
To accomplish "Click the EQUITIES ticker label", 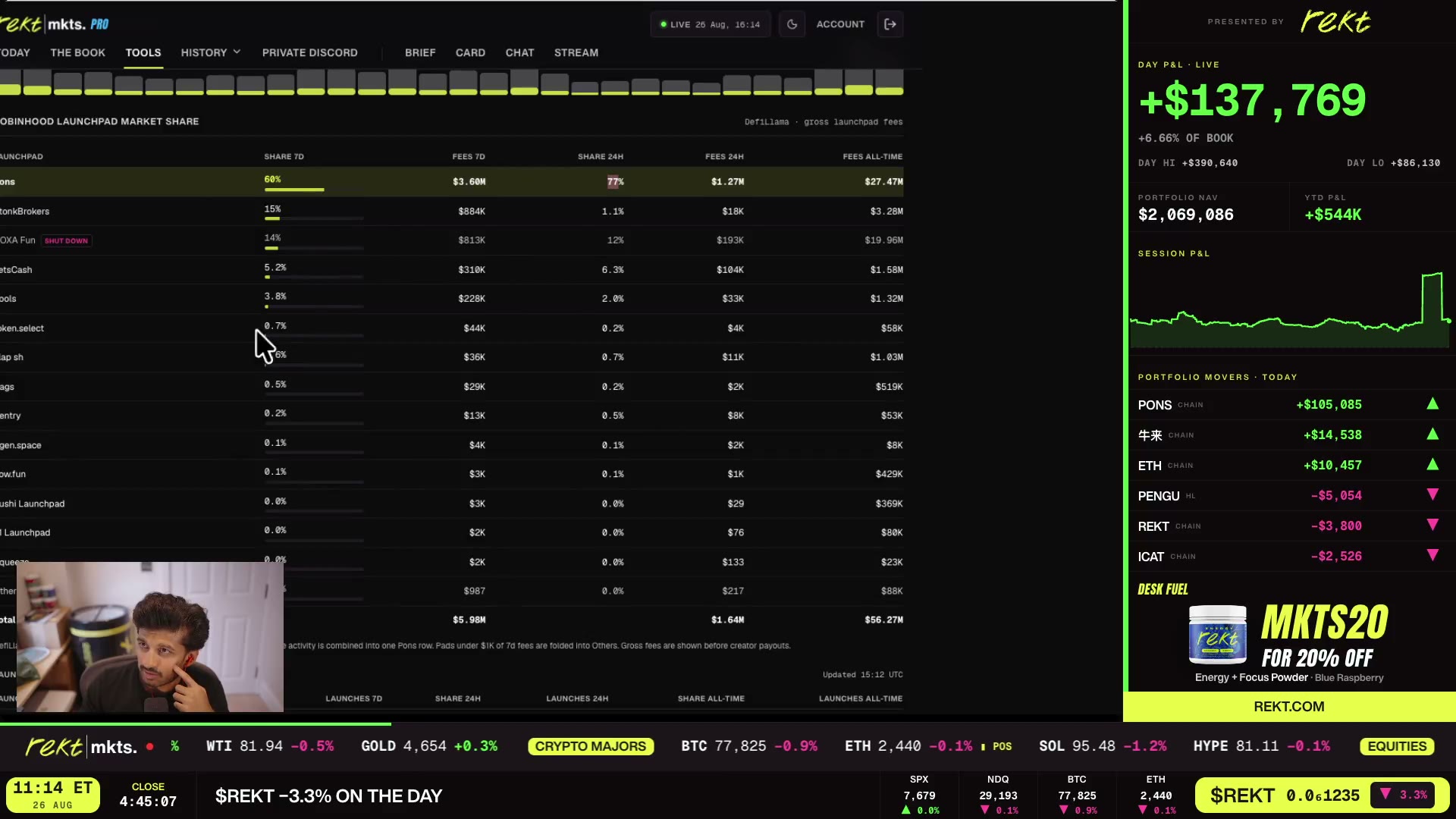I will point(1397,747).
